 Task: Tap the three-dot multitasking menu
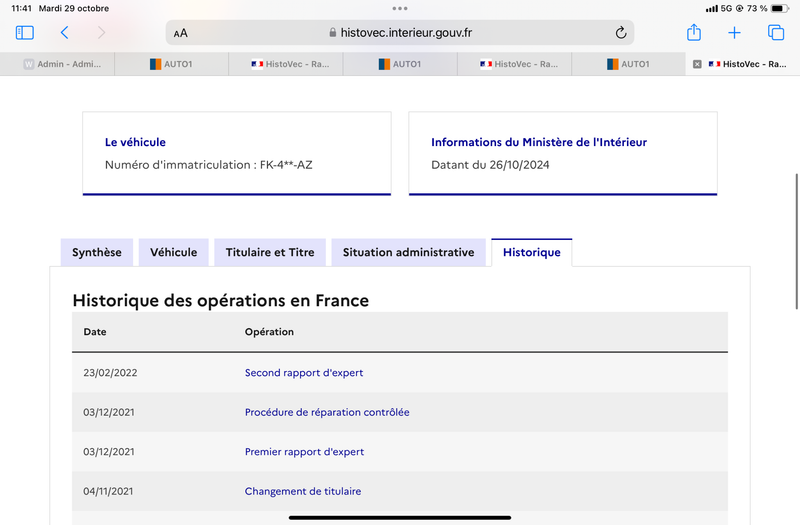pyautogui.click(x=400, y=8)
